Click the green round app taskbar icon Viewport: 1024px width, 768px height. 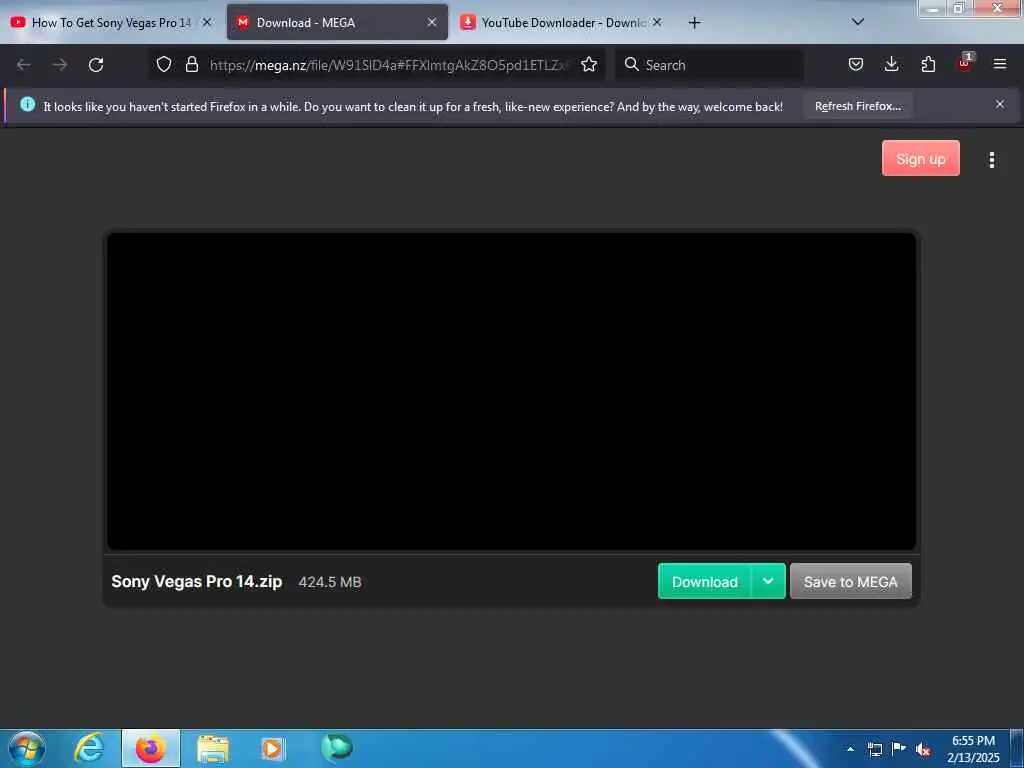(337, 747)
